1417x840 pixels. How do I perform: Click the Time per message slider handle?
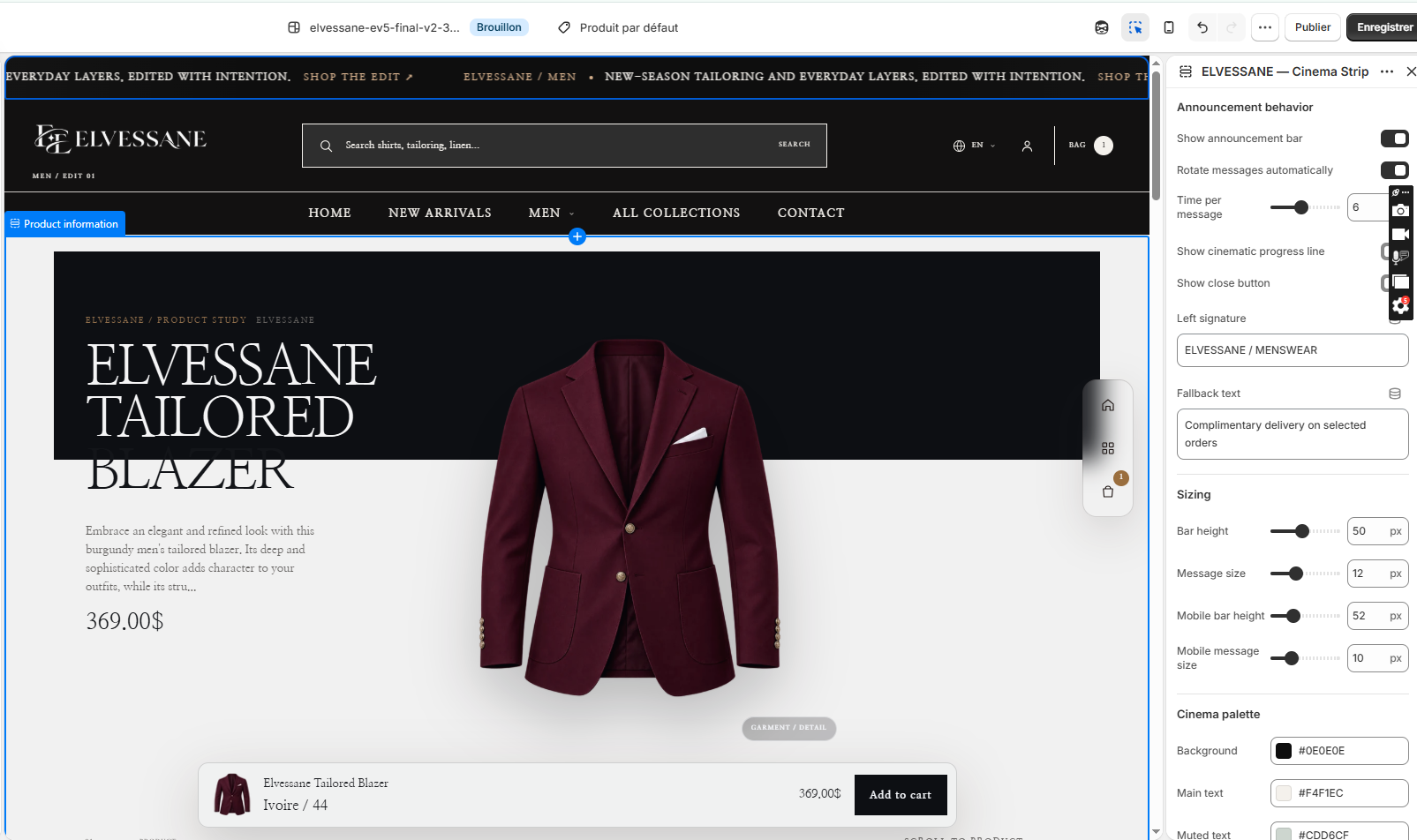(1301, 207)
